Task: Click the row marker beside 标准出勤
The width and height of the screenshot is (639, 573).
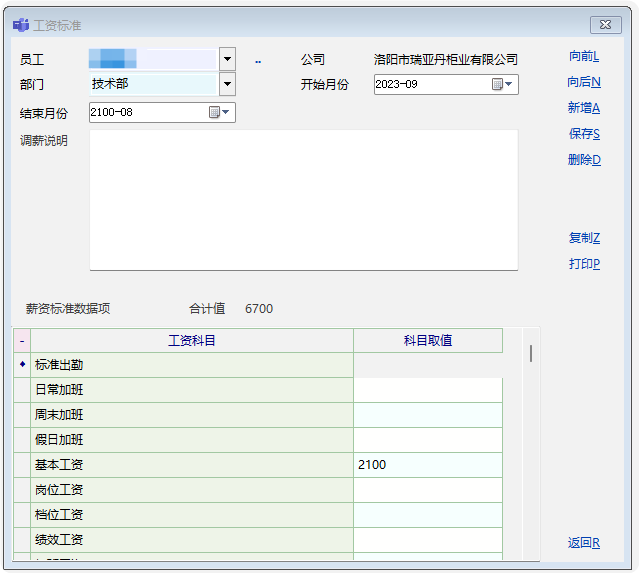Action: point(22,365)
